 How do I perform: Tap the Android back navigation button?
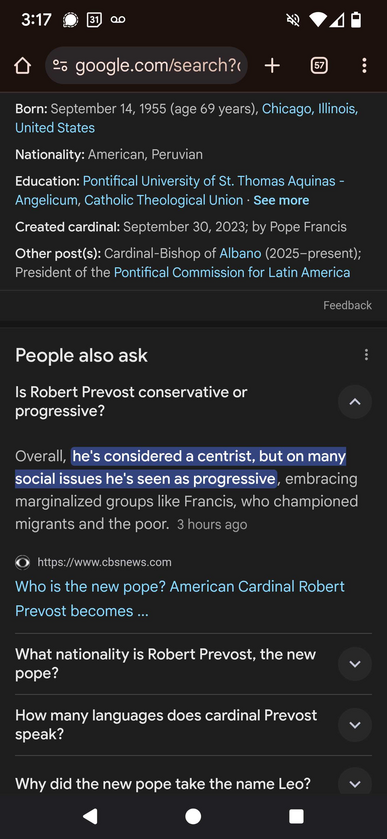(x=90, y=815)
